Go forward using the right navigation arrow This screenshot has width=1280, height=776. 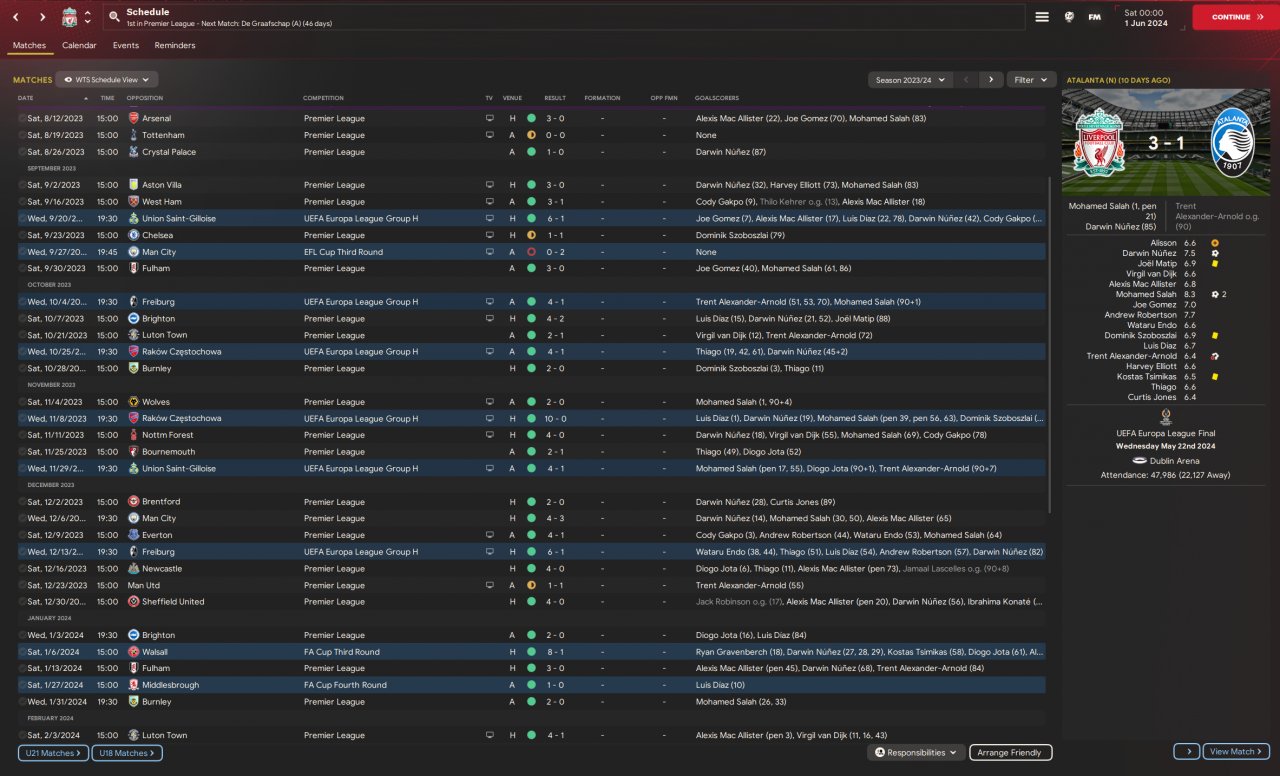[x=42, y=17]
